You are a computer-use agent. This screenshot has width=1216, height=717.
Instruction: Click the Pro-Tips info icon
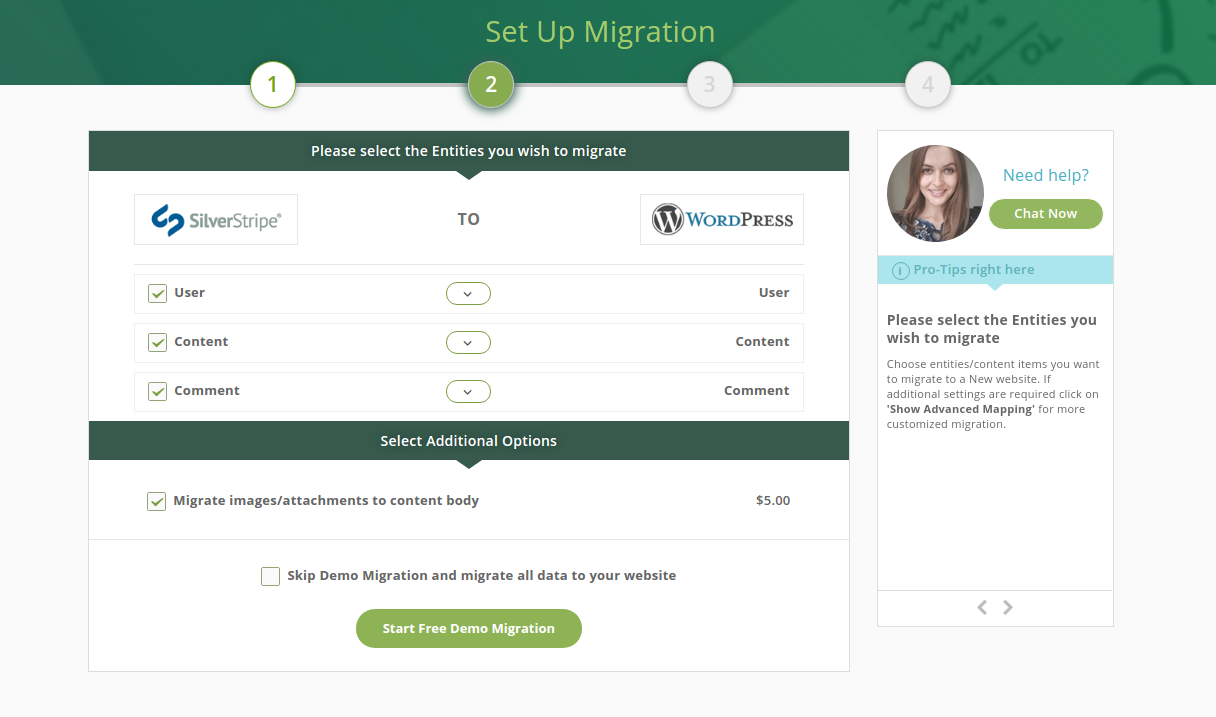point(900,270)
